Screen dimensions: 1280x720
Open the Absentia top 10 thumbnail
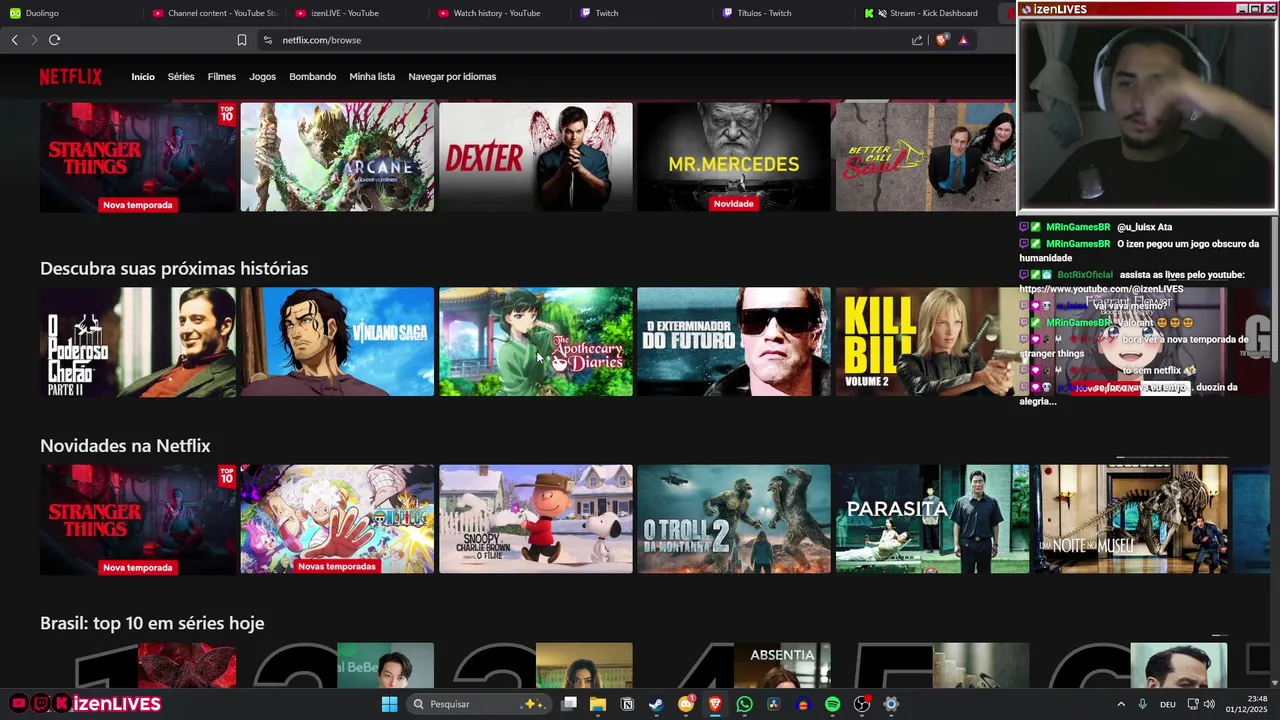pos(782,665)
